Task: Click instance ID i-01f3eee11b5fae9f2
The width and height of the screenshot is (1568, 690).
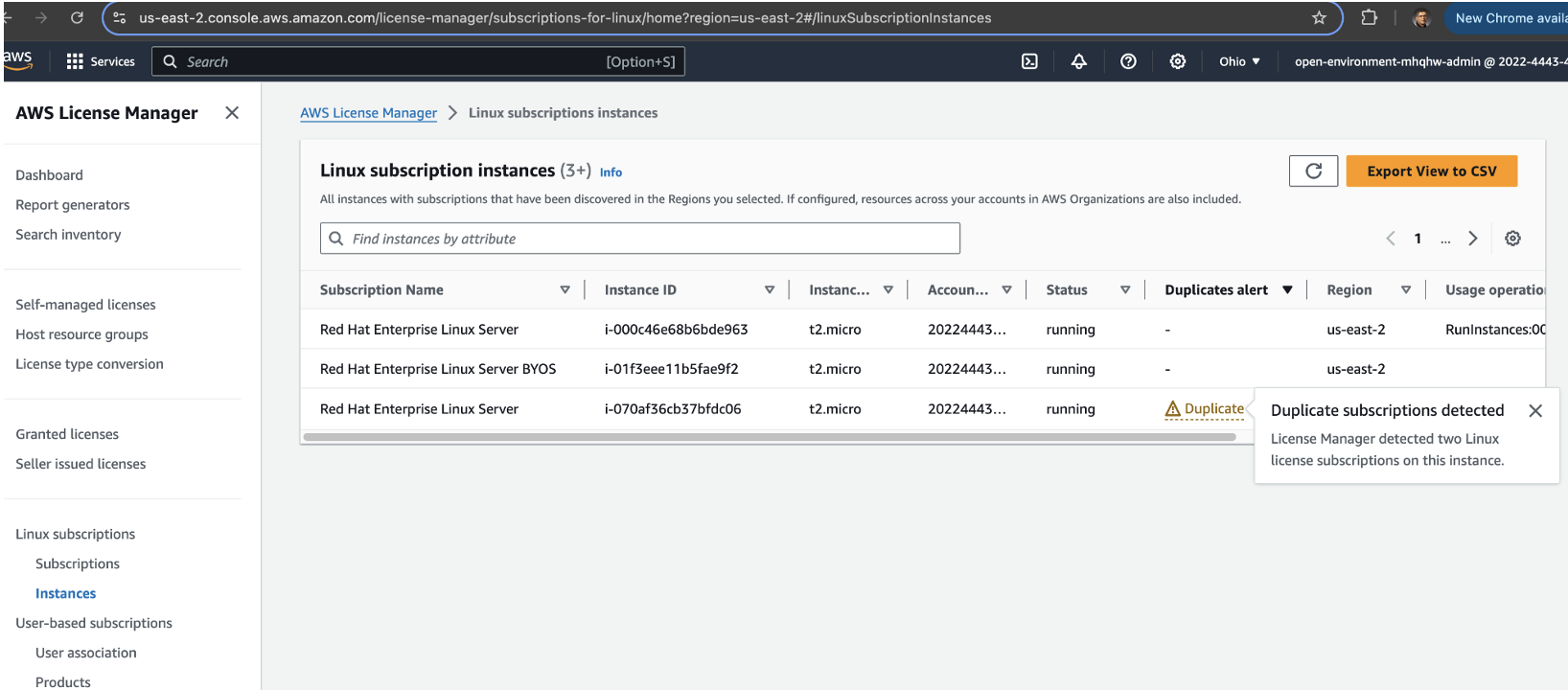Action: (671, 369)
